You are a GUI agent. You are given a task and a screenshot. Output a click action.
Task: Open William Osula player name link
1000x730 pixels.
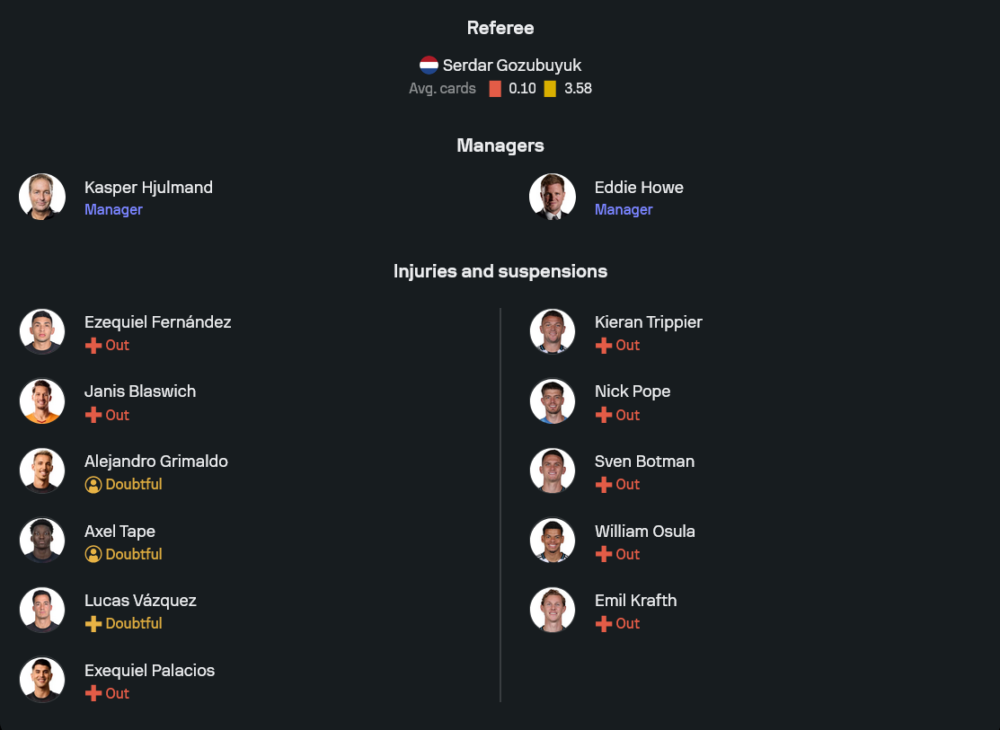click(644, 532)
